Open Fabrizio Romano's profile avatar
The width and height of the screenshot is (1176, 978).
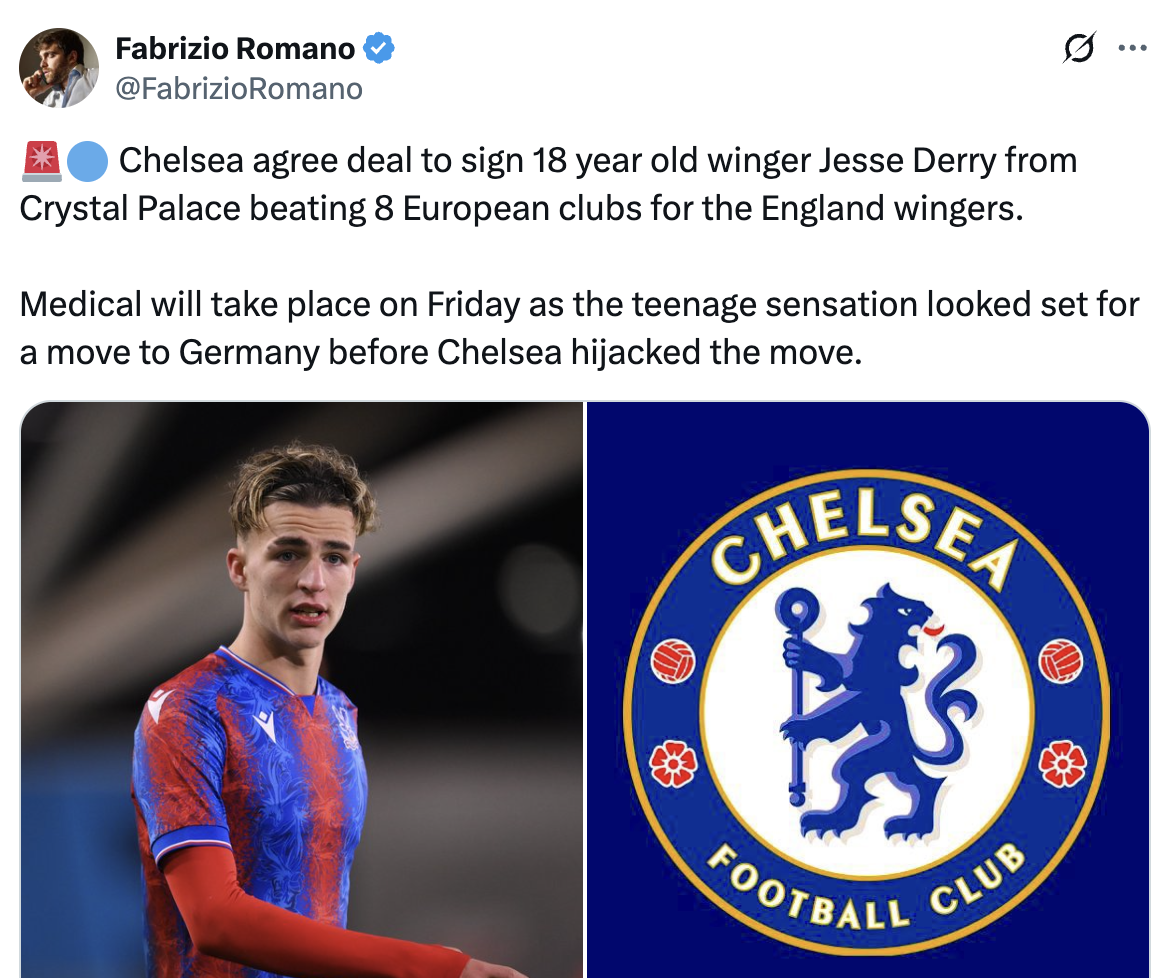(58, 68)
